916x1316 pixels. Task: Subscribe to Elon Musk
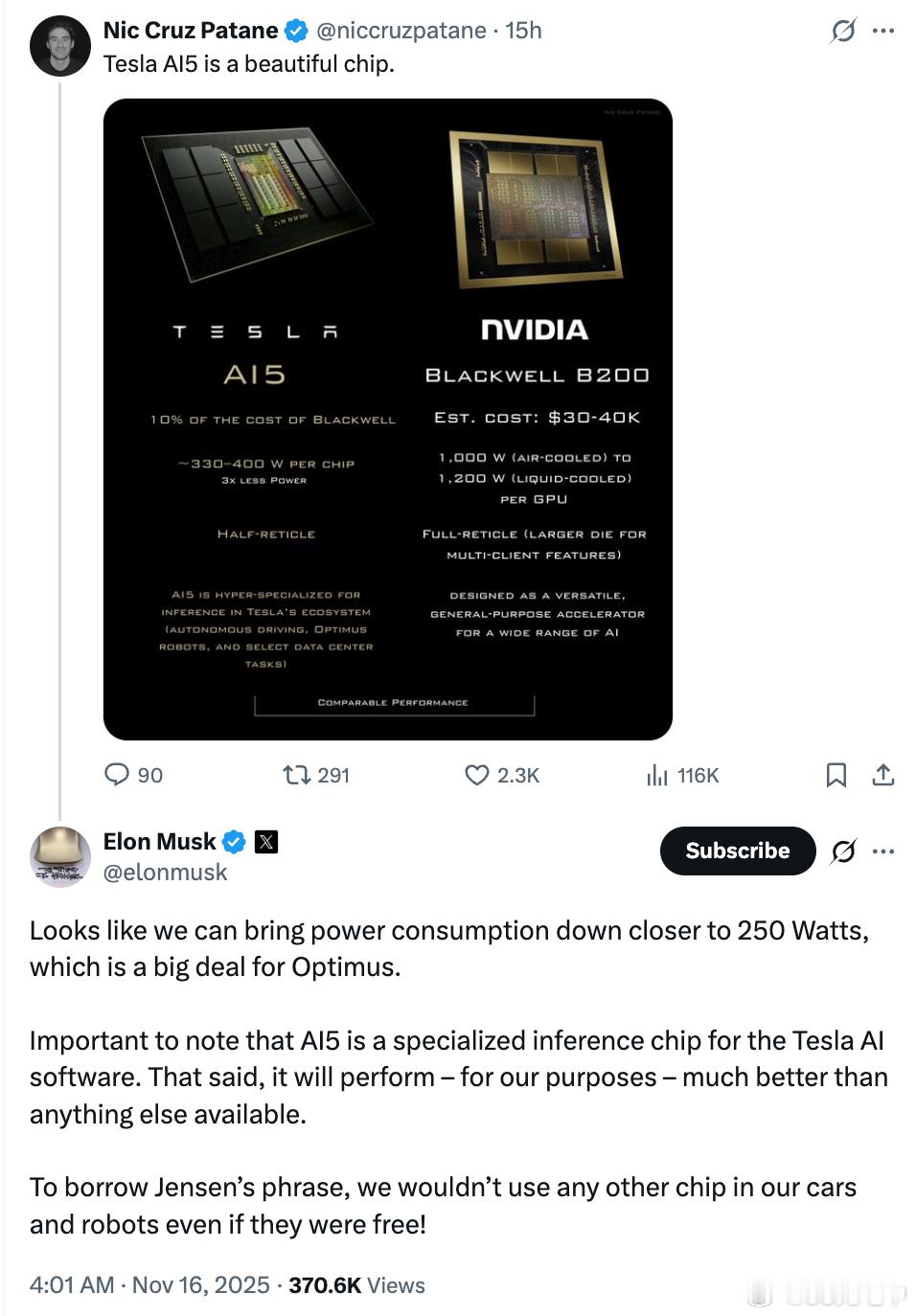[x=738, y=851]
